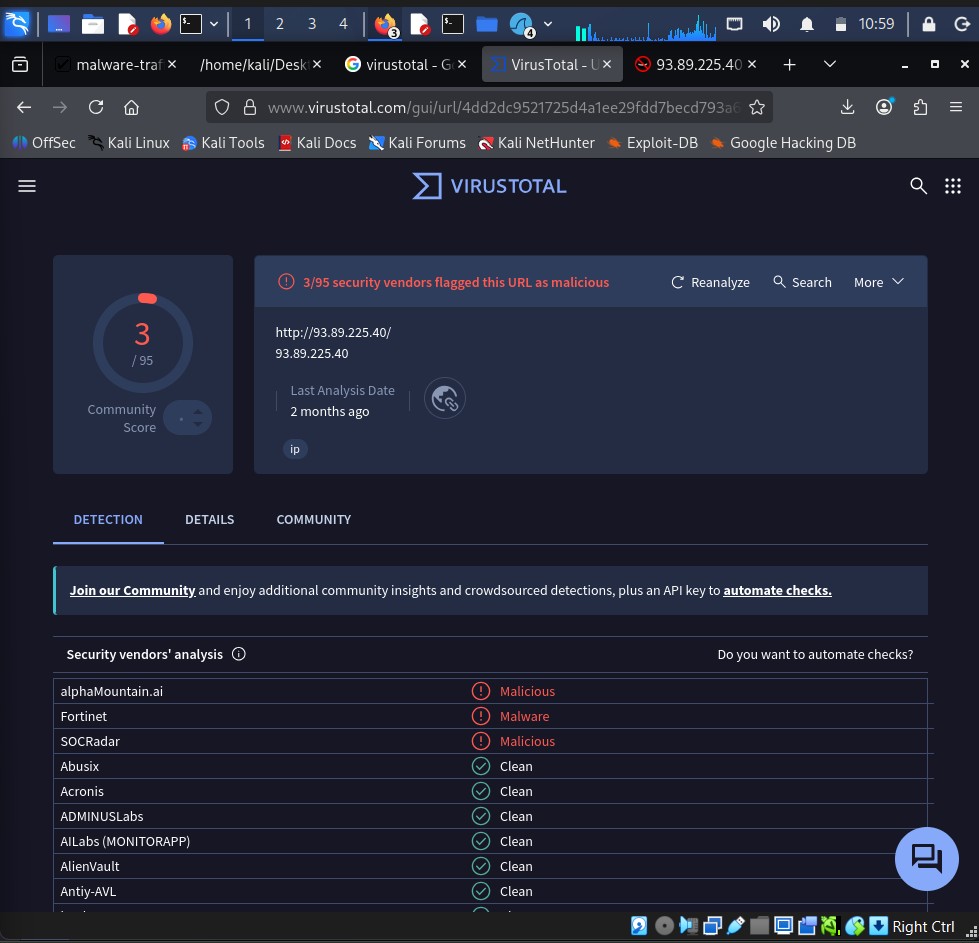Open a new browser tab
The image size is (979, 943).
click(789, 64)
